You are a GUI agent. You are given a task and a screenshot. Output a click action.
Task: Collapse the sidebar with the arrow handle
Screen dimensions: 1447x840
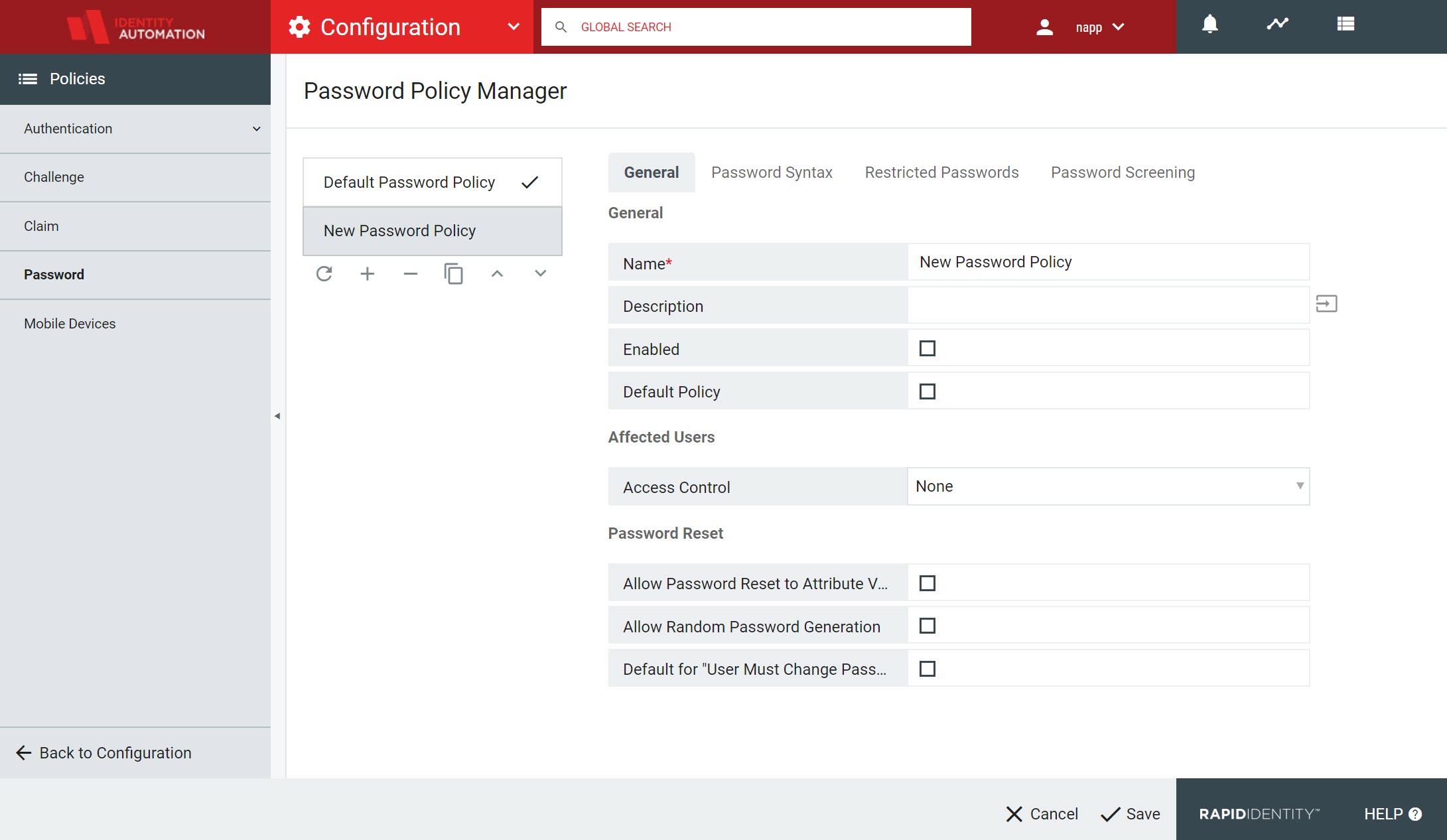(277, 416)
